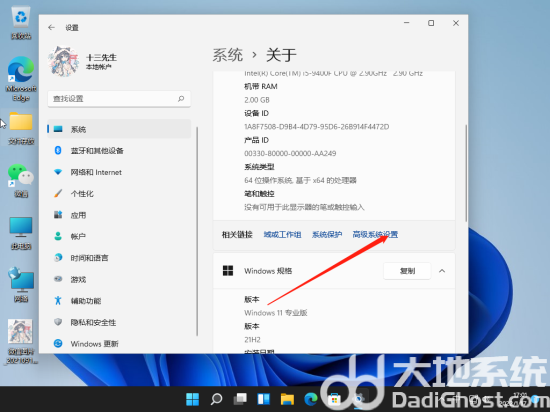Open the Network desktop icon

click(x=21, y=285)
